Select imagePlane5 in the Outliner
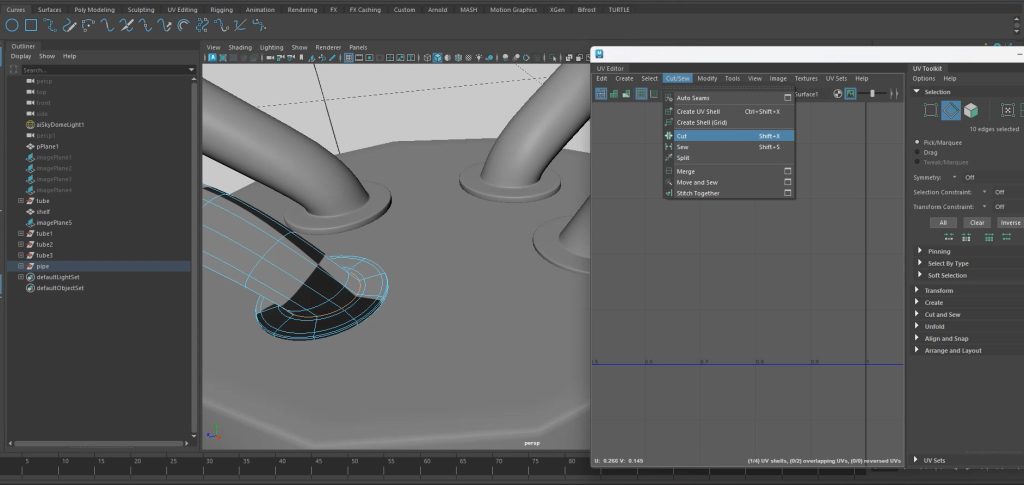The width and height of the screenshot is (1024, 485). coord(54,223)
